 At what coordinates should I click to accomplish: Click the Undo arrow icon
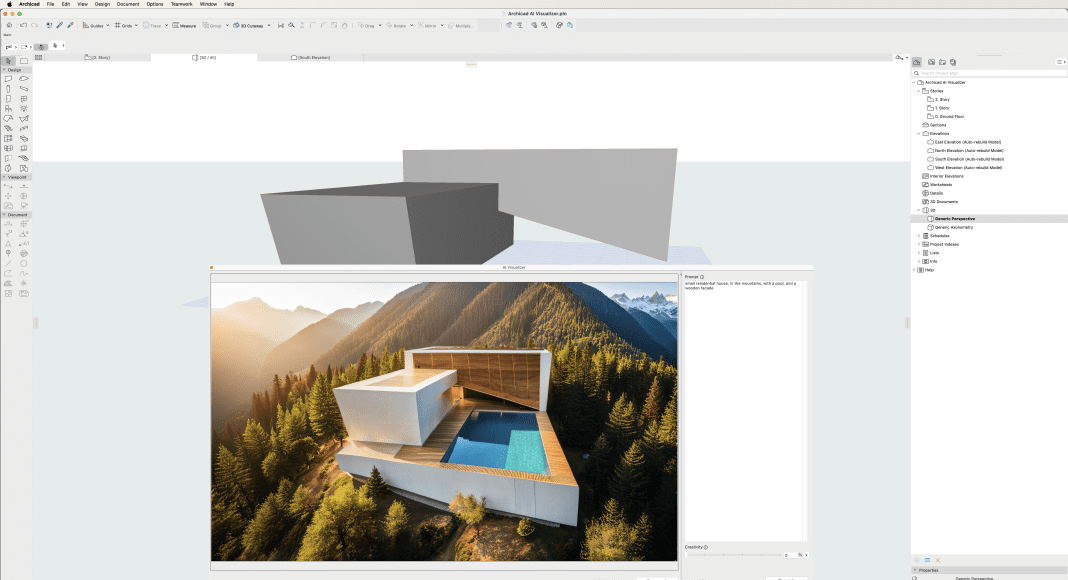[x=22, y=24]
